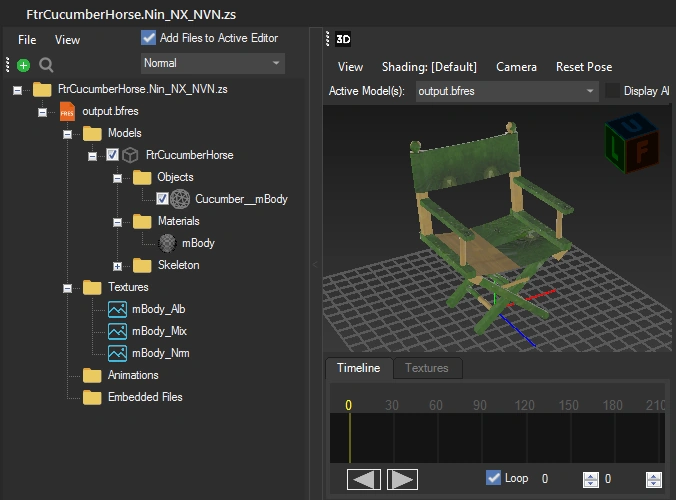Click the Reset Pose button

pyautogui.click(x=583, y=67)
